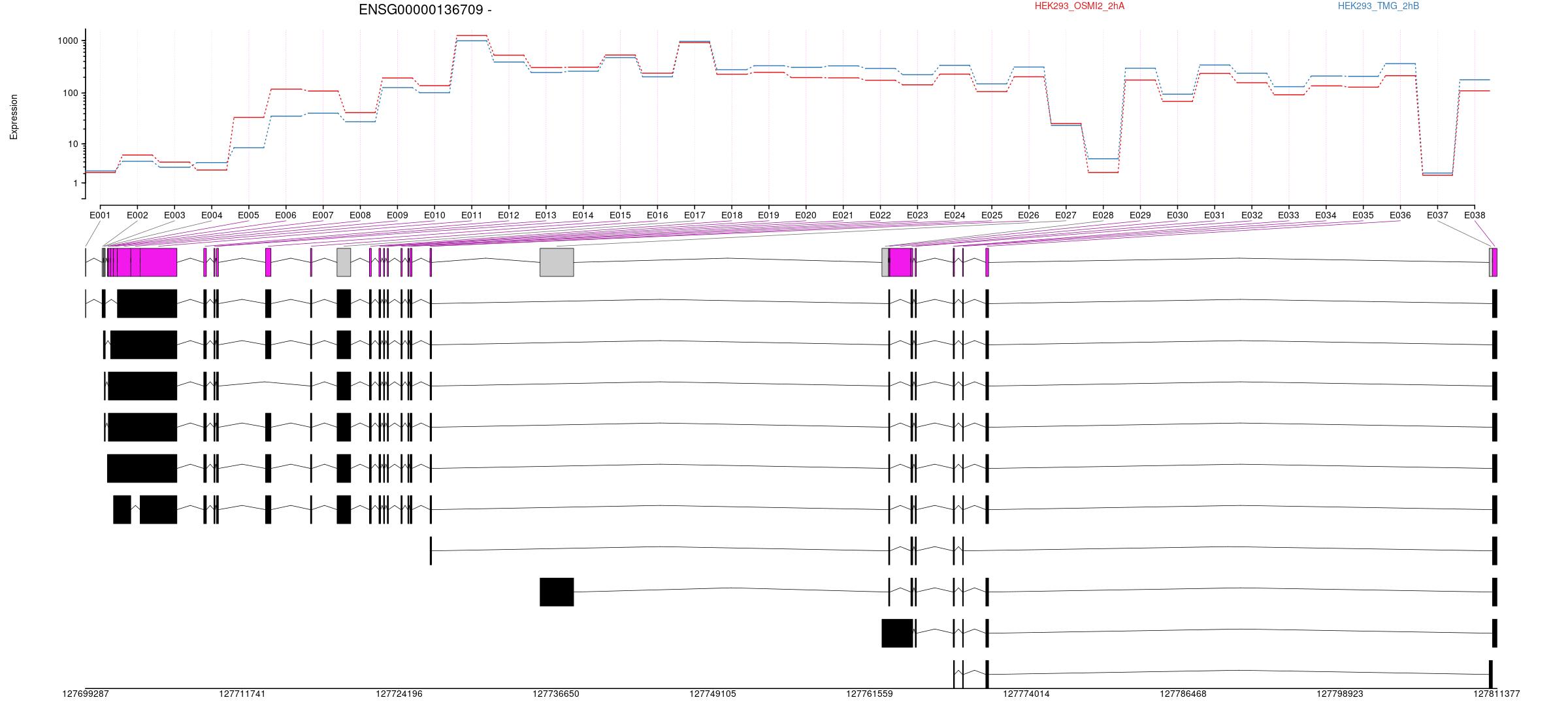Click exon label E002
The image size is (1568, 706).
pos(137,215)
